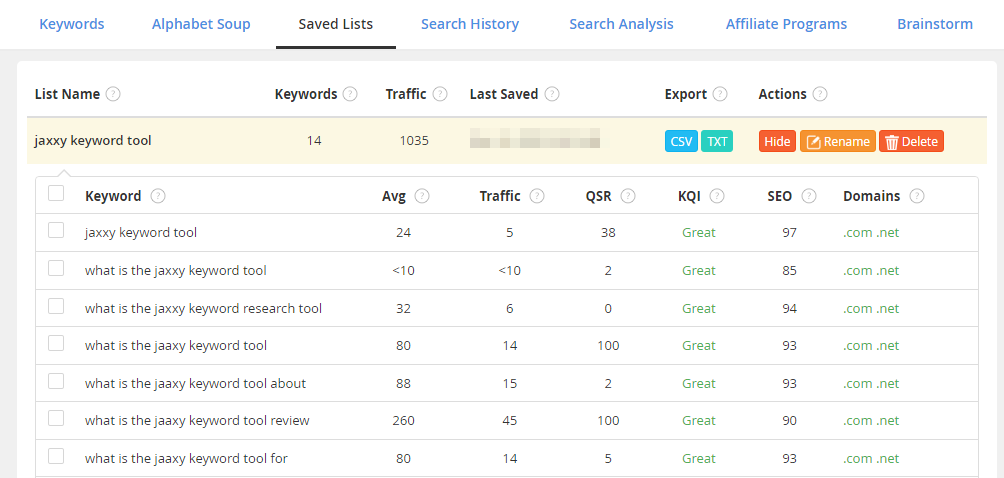Viewport: 1004px width, 478px height.
Task: Click help icon beside top Traffic header
Action: click(x=440, y=94)
